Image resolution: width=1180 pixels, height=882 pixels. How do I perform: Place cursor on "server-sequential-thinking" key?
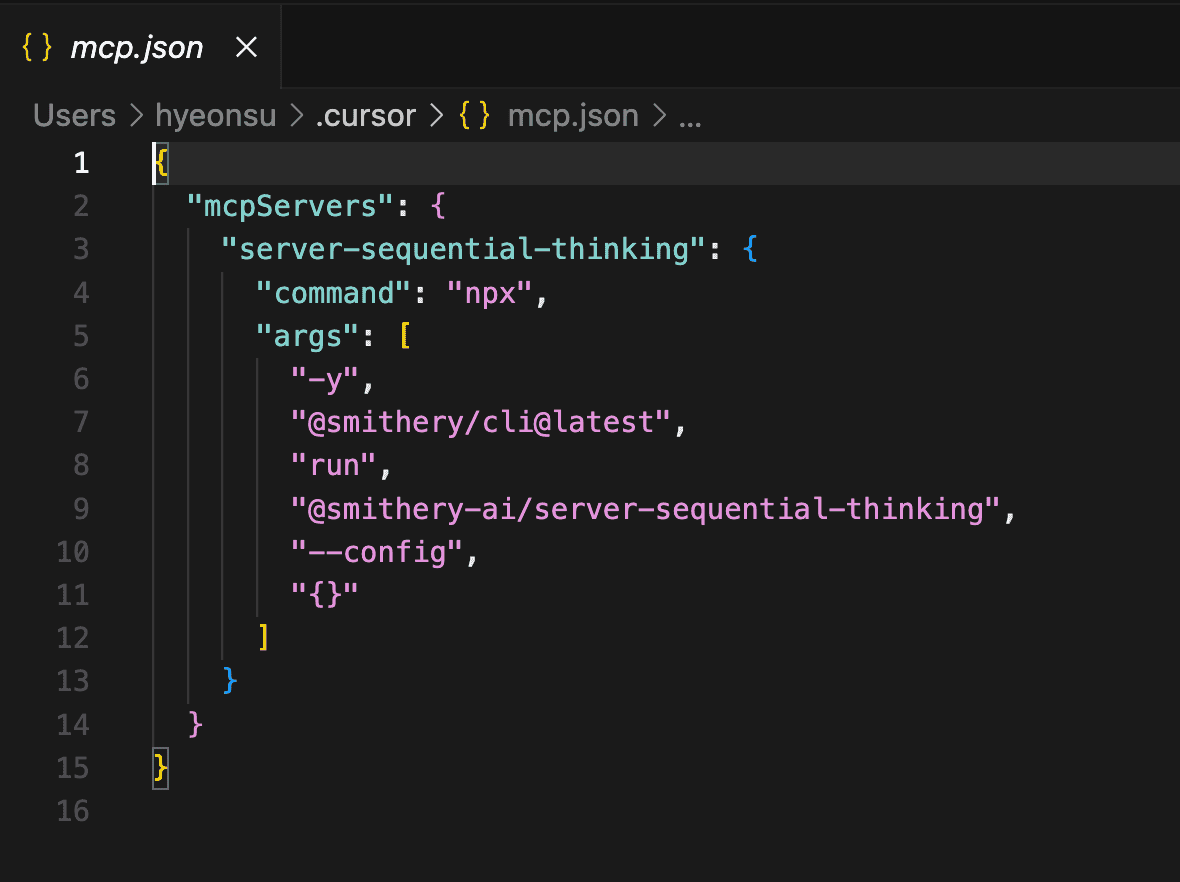(464, 249)
